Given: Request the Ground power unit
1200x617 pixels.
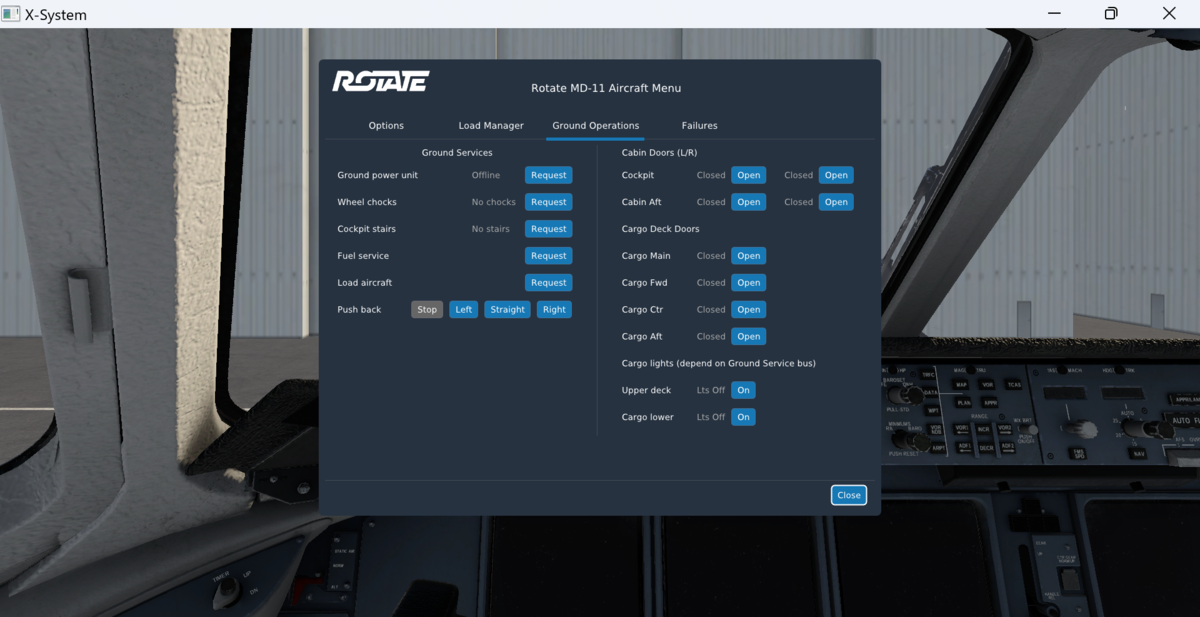Looking at the screenshot, I should point(549,175).
